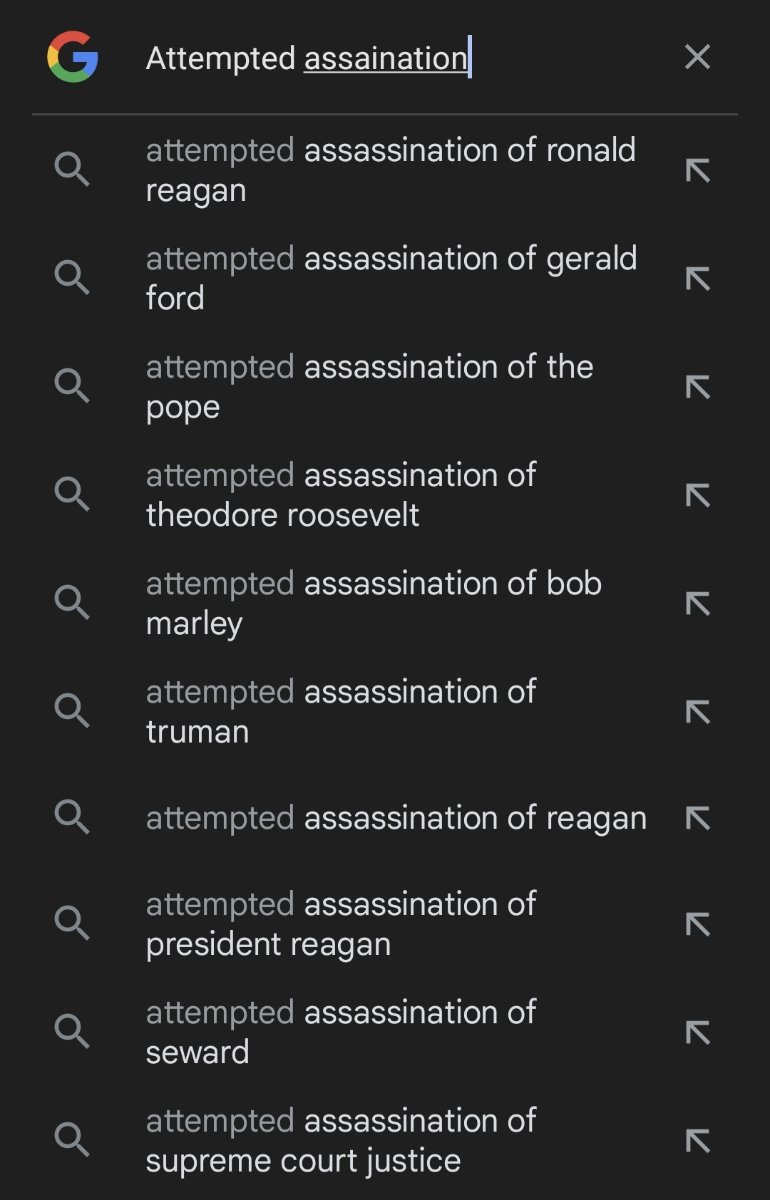Screen dimensions: 770x1200
Task: Pick the "supreme court justice" suggestion
Action: click(x=340, y=1140)
